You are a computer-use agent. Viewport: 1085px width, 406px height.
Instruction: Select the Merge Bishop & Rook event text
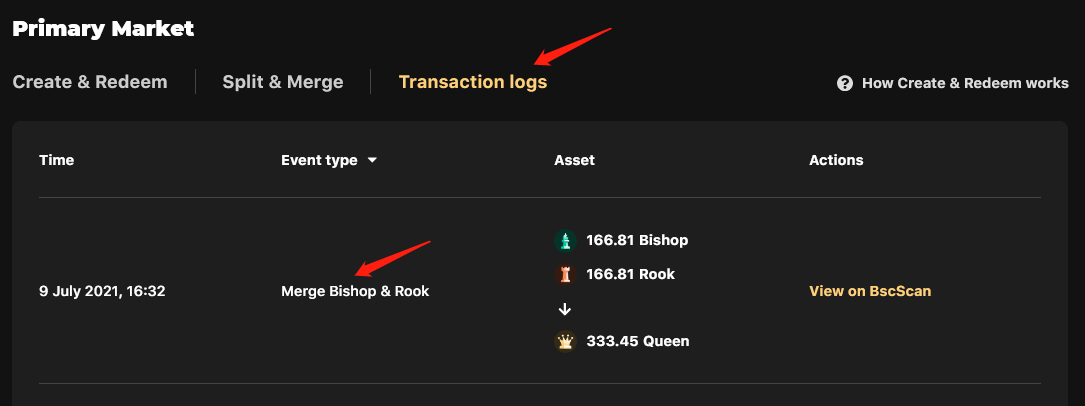[355, 291]
